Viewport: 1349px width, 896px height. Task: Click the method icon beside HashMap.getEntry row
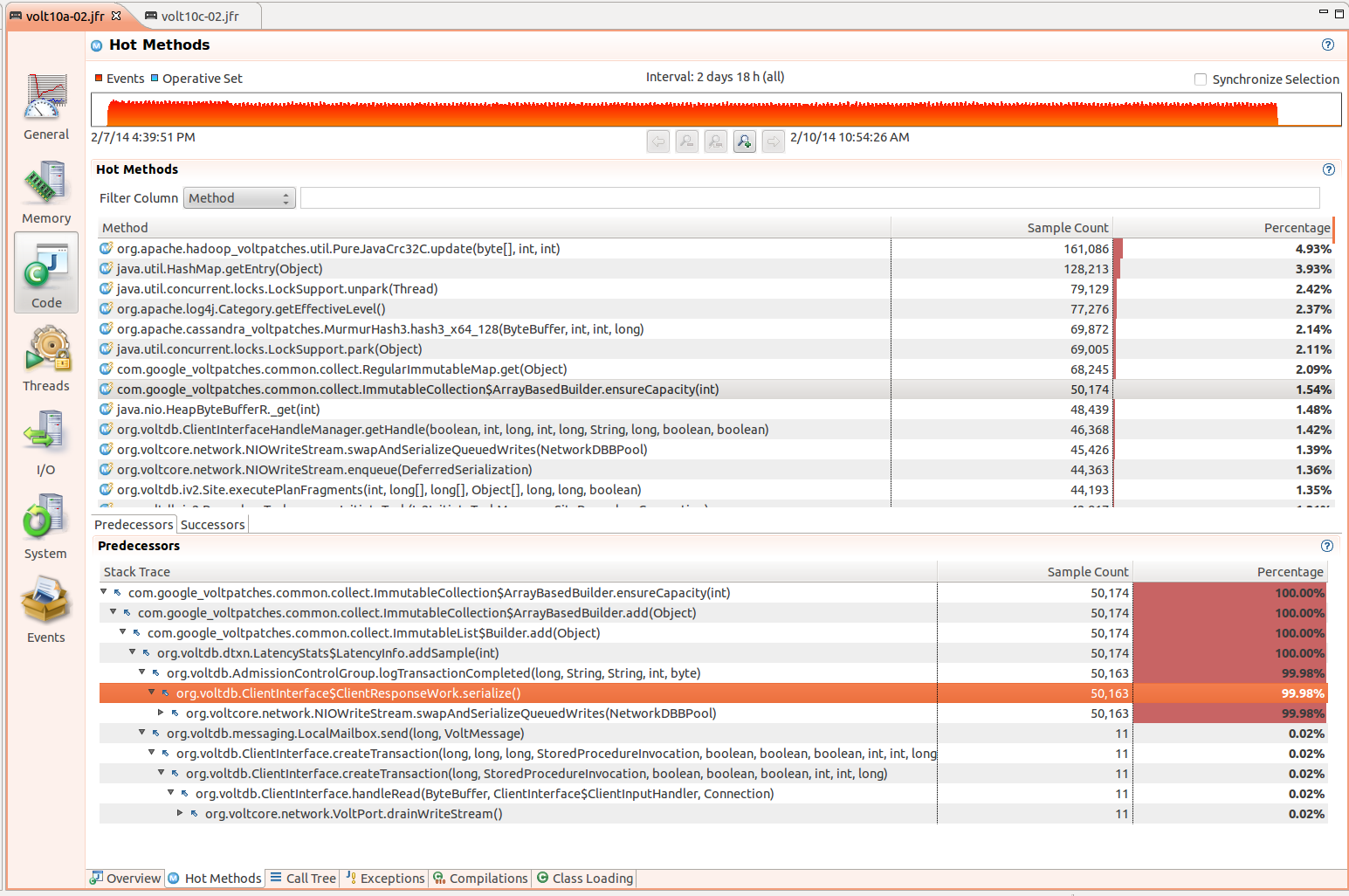pyautogui.click(x=107, y=269)
